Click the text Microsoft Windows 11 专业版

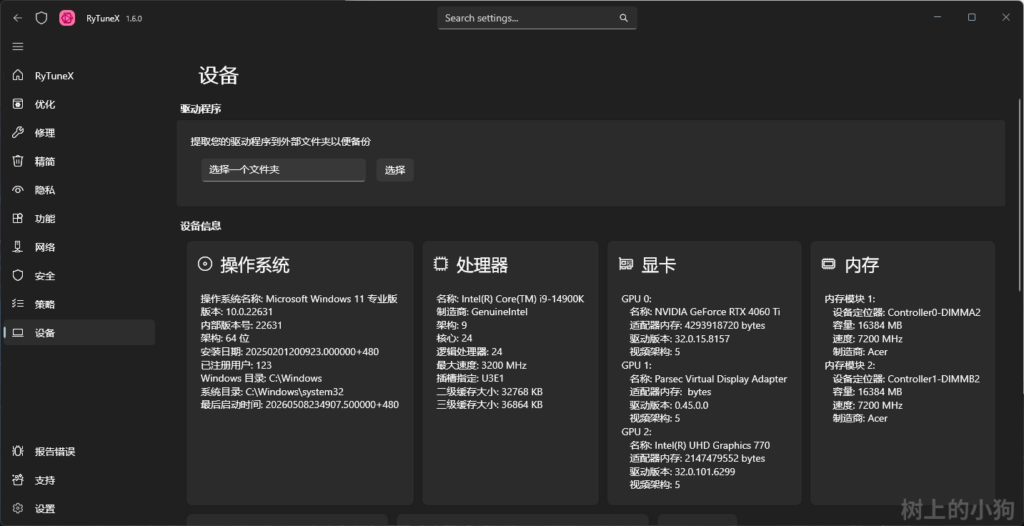[x=332, y=299]
